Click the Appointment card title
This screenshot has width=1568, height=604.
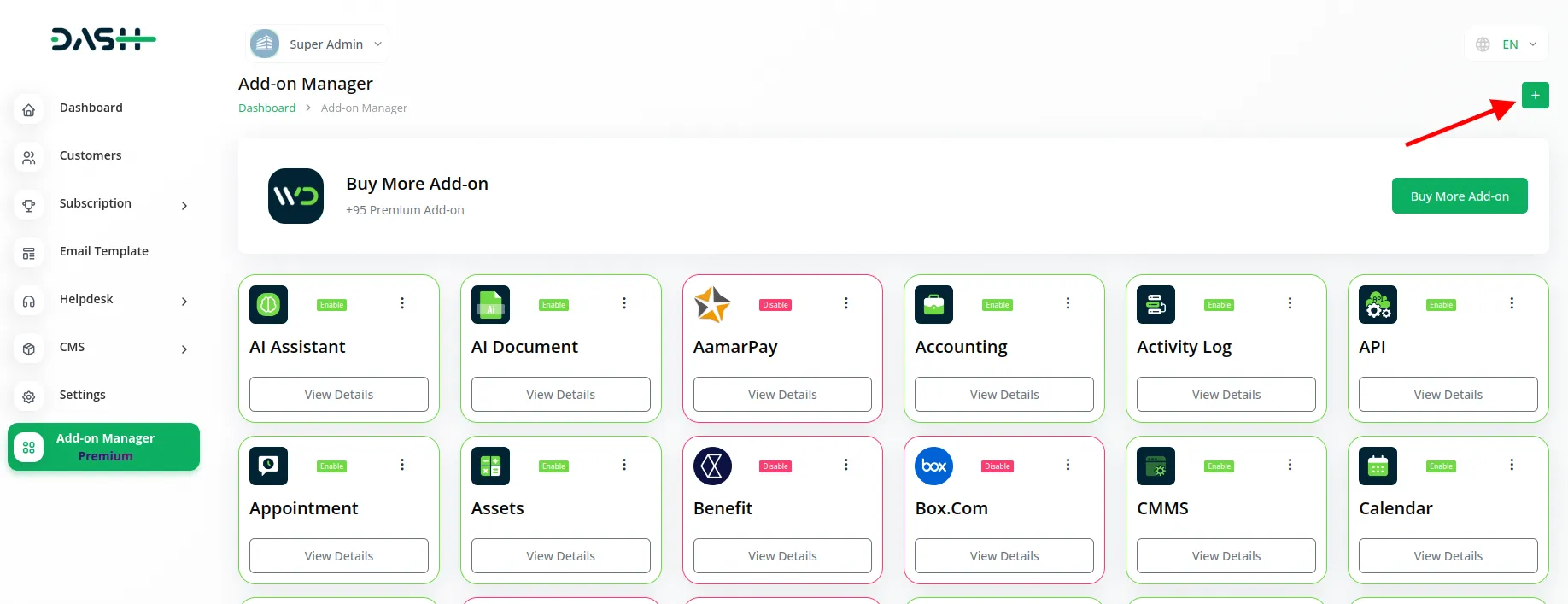[303, 509]
